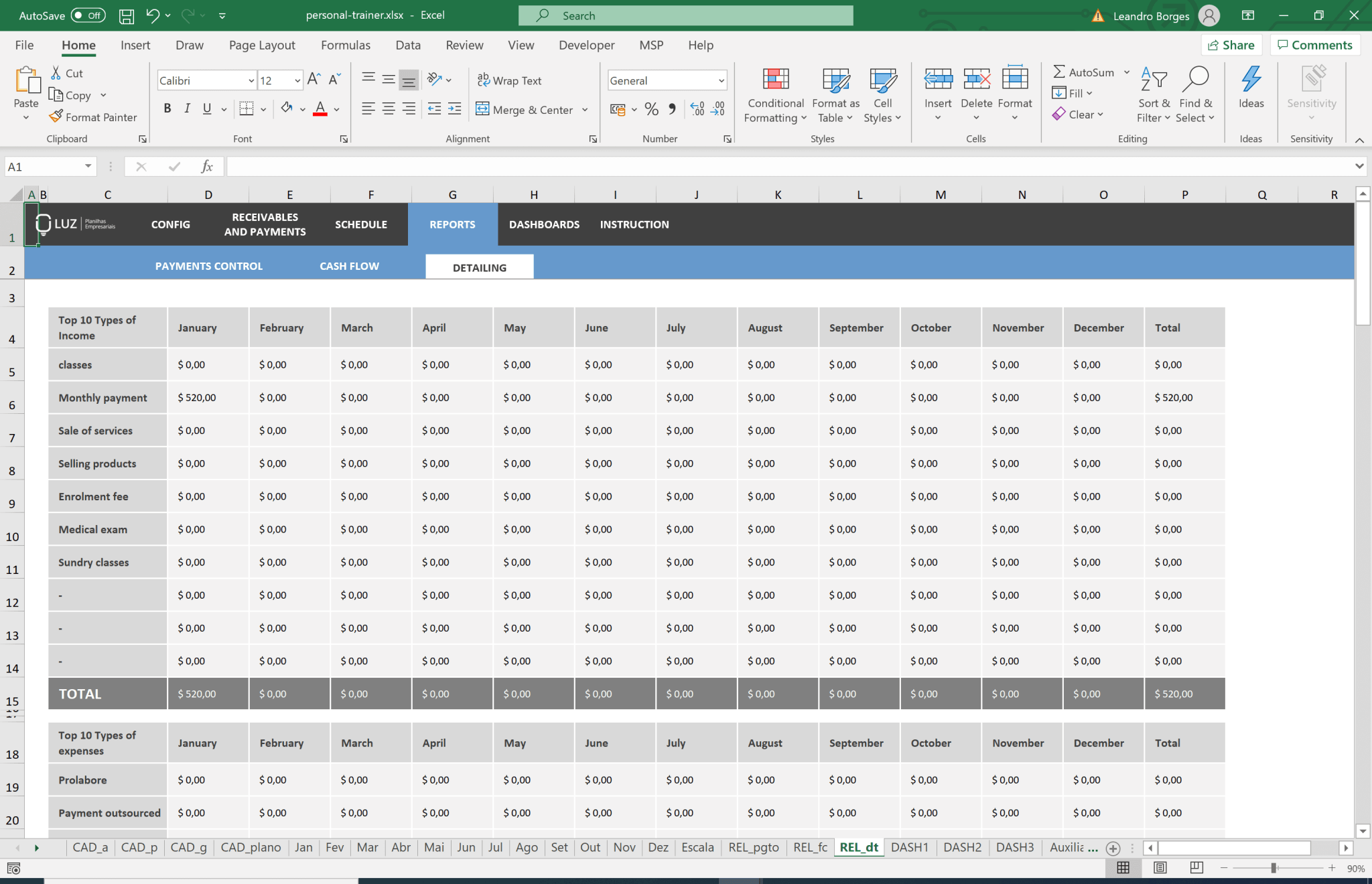Open the Clear dropdown
This screenshot has width=1372, height=884.
coord(1078,115)
